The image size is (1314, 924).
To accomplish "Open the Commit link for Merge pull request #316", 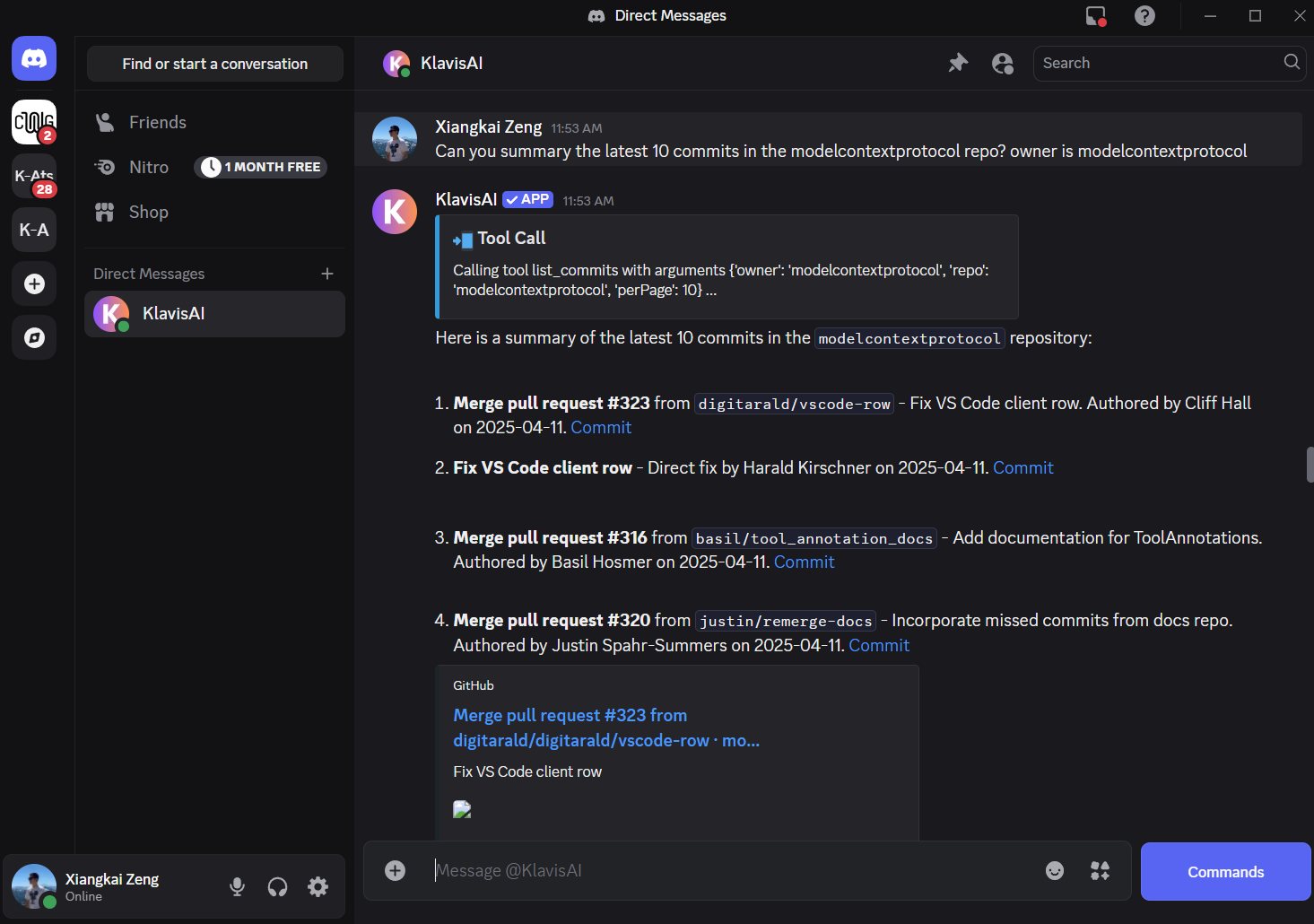I will (x=804, y=562).
